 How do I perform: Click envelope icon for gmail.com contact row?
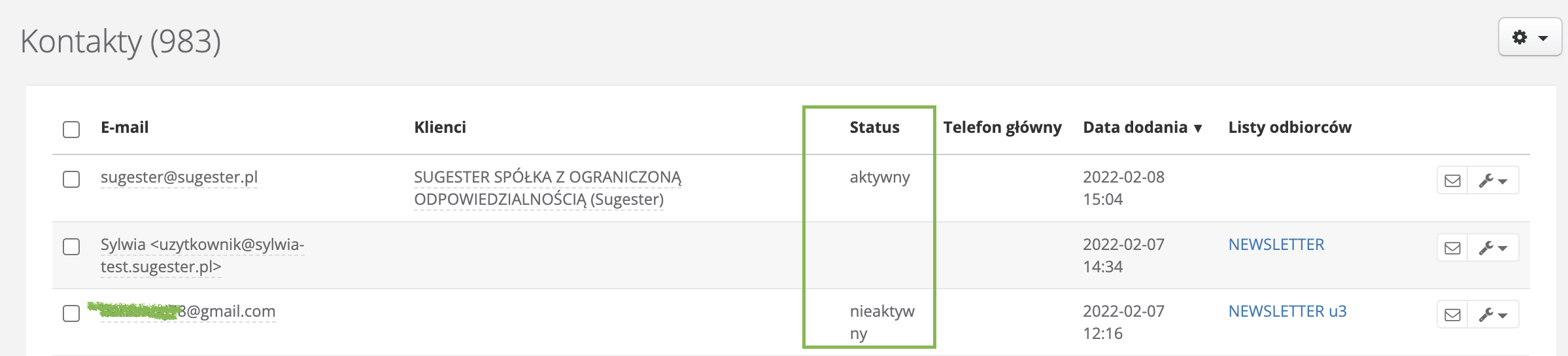pos(1452,315)
